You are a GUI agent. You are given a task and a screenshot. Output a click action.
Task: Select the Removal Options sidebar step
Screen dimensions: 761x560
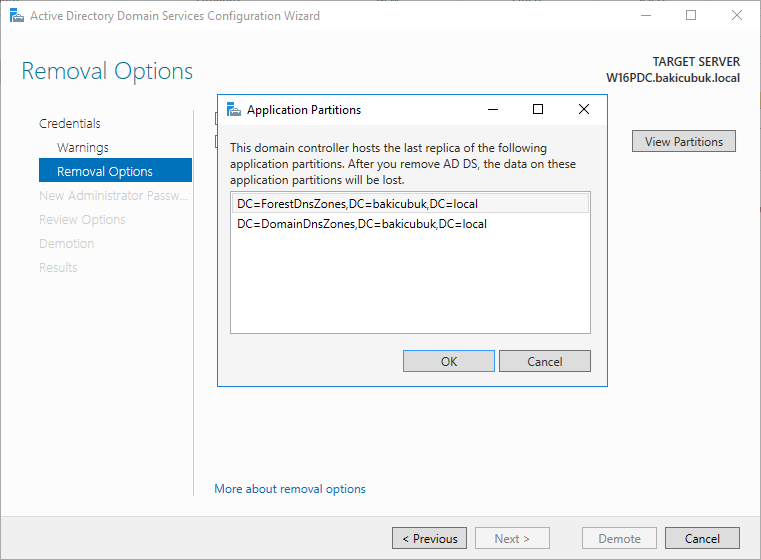pyautogui.click(x=116, y=170)
